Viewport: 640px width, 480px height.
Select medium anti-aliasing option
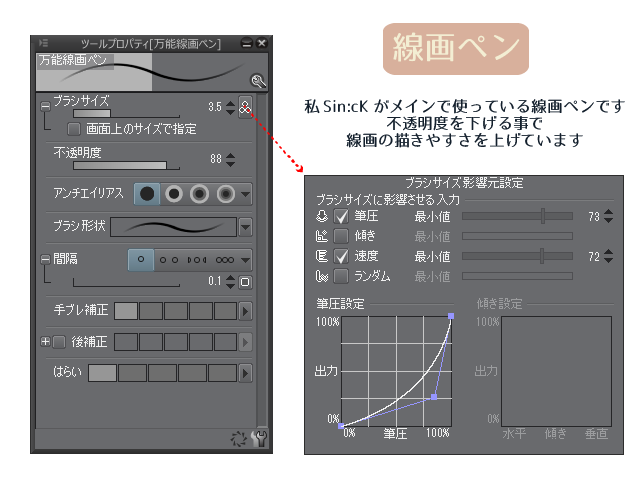pyautogui.click(x=199, y=194)
